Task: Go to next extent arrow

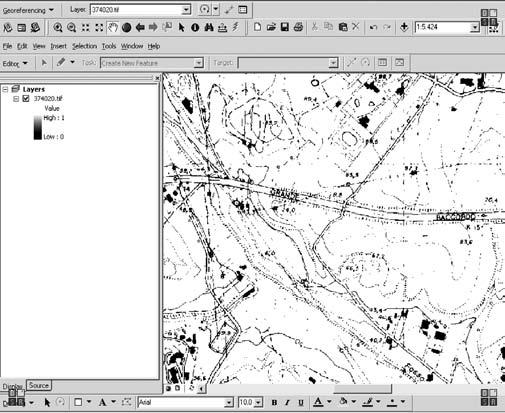Action: 153,27
